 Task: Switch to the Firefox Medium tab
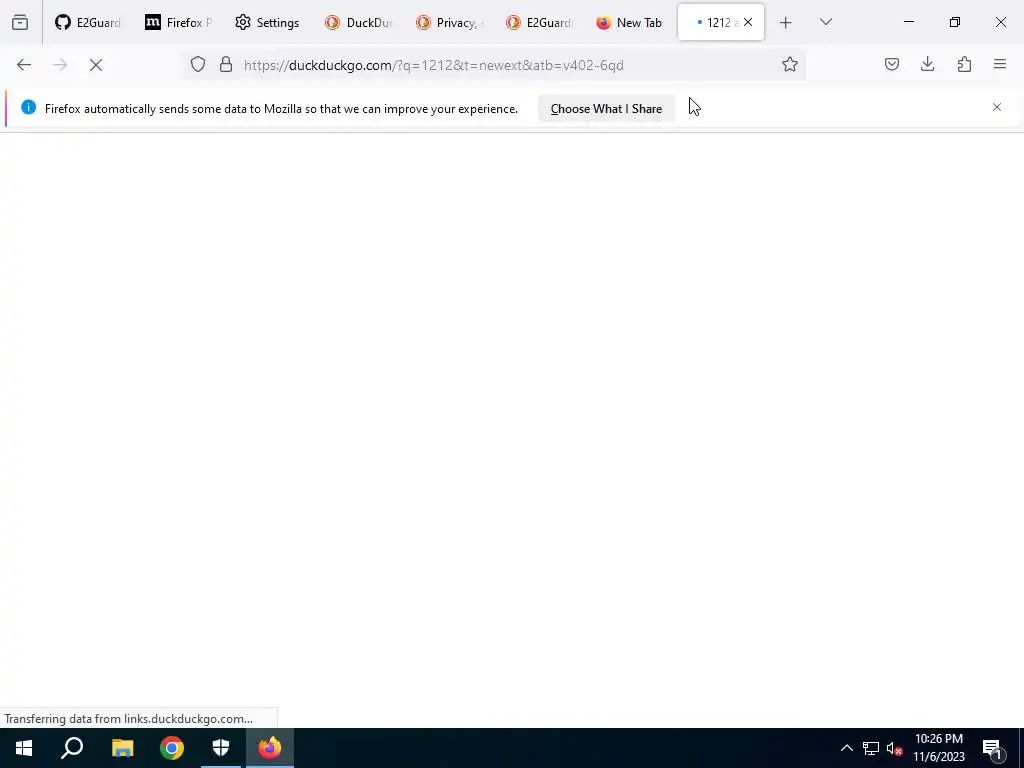click(178, 22)
